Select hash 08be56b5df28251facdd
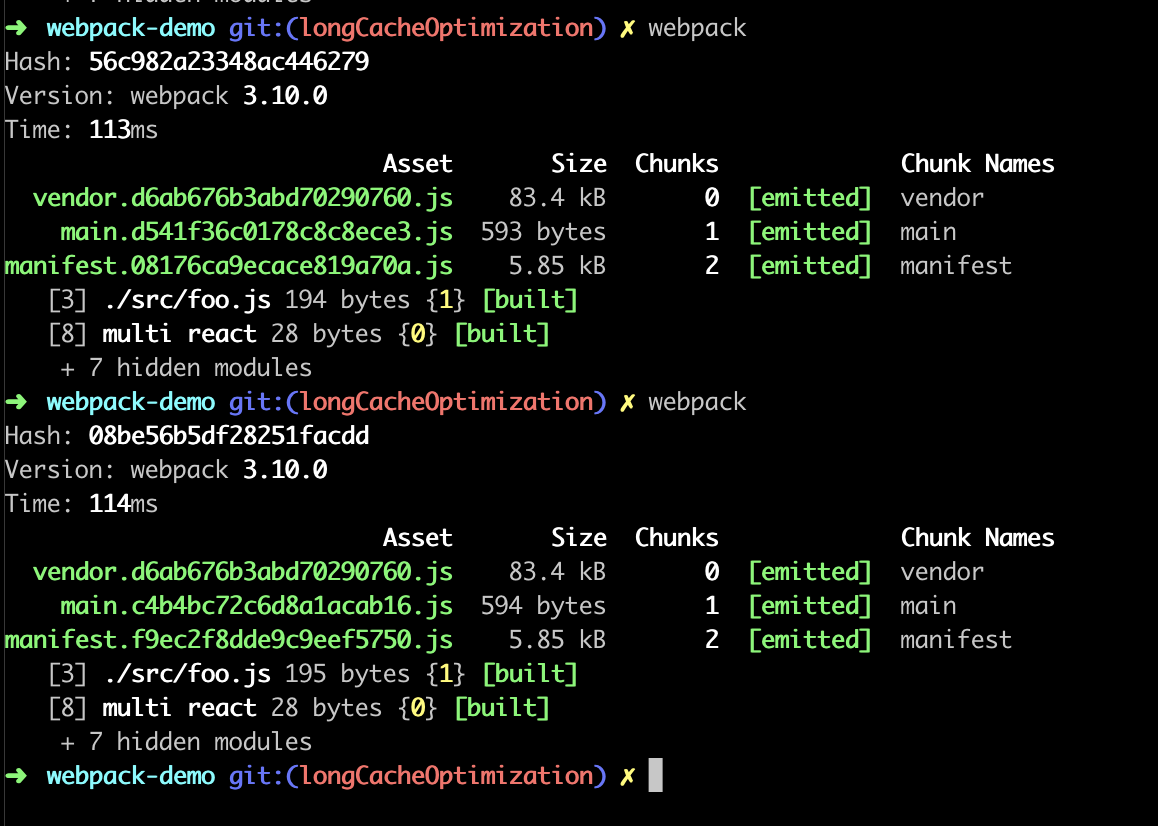The width and height of the screenshot is (1158, 826). pyautogui.click(x=229, y=435)
